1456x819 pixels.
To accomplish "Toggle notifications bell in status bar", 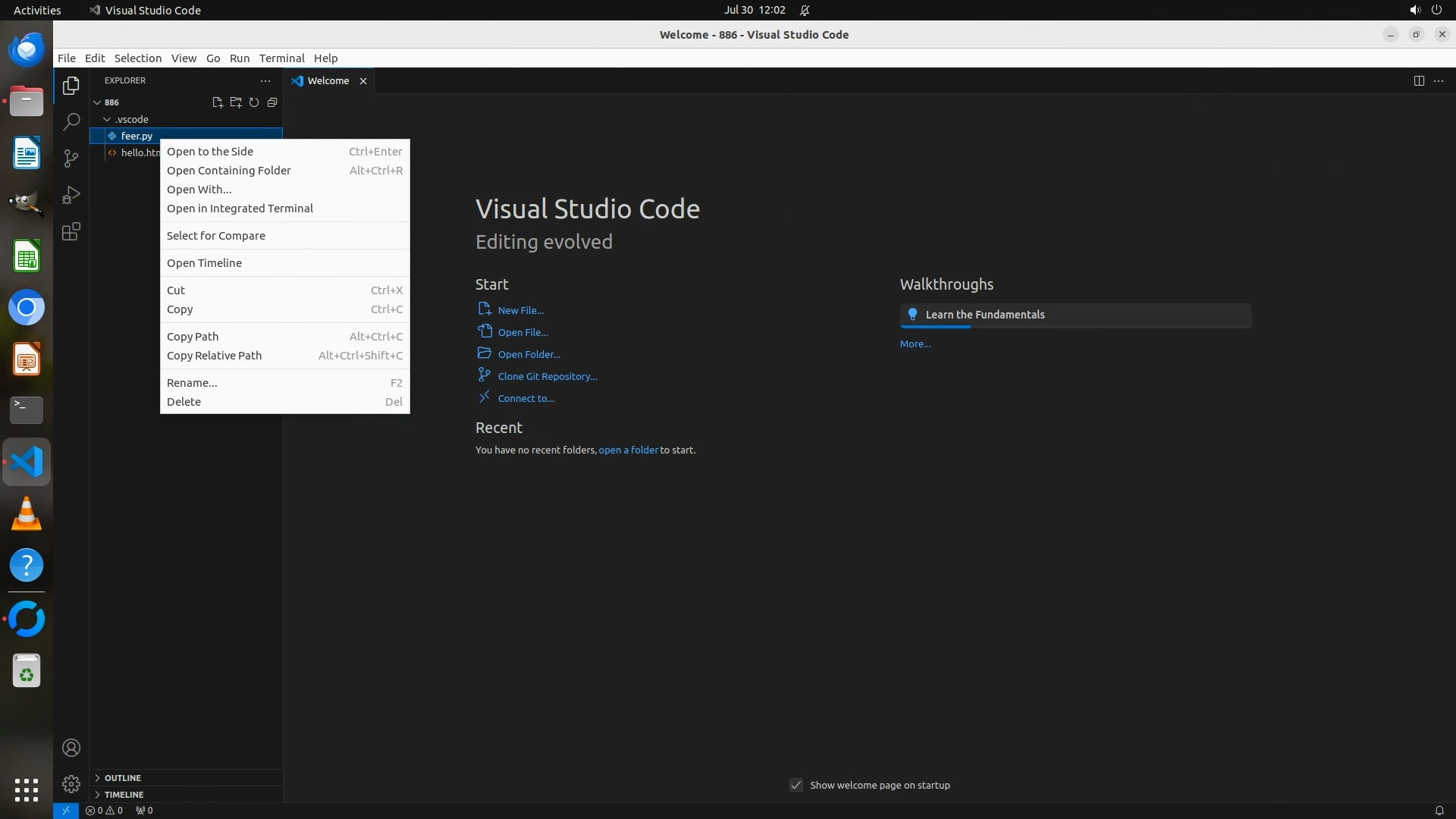I will [1439, 811].
